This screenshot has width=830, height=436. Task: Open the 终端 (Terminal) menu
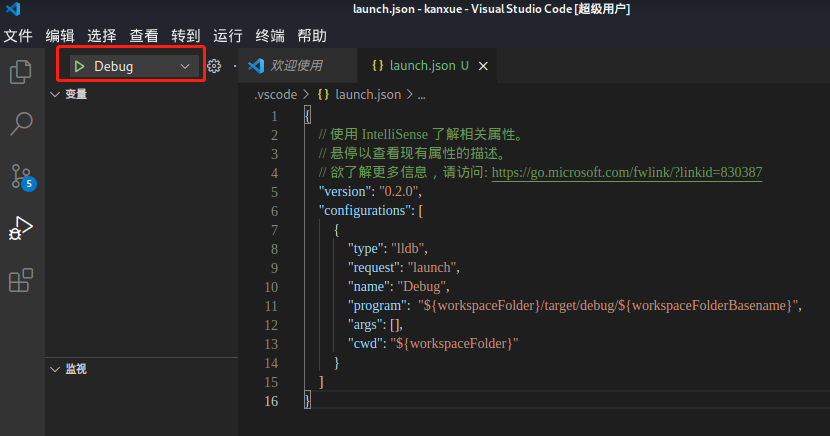[x=270, y=36]
